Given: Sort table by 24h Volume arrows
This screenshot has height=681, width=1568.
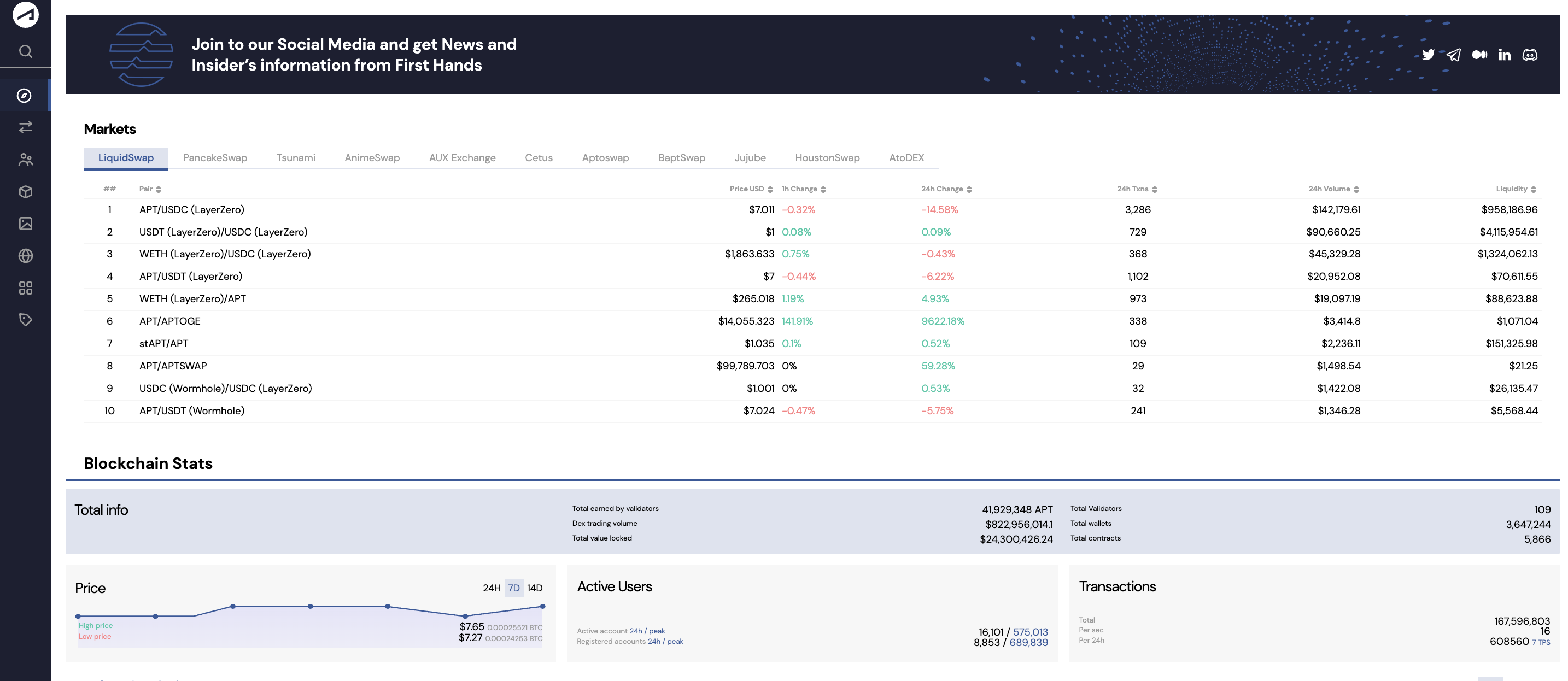Looking at the screenshot, I should pyautogui.click(x=1356, y=189).
